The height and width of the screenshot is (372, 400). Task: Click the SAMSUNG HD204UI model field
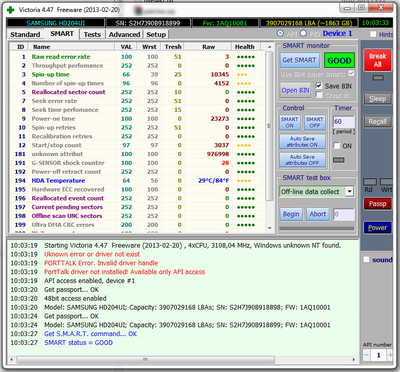click(55, 23)
